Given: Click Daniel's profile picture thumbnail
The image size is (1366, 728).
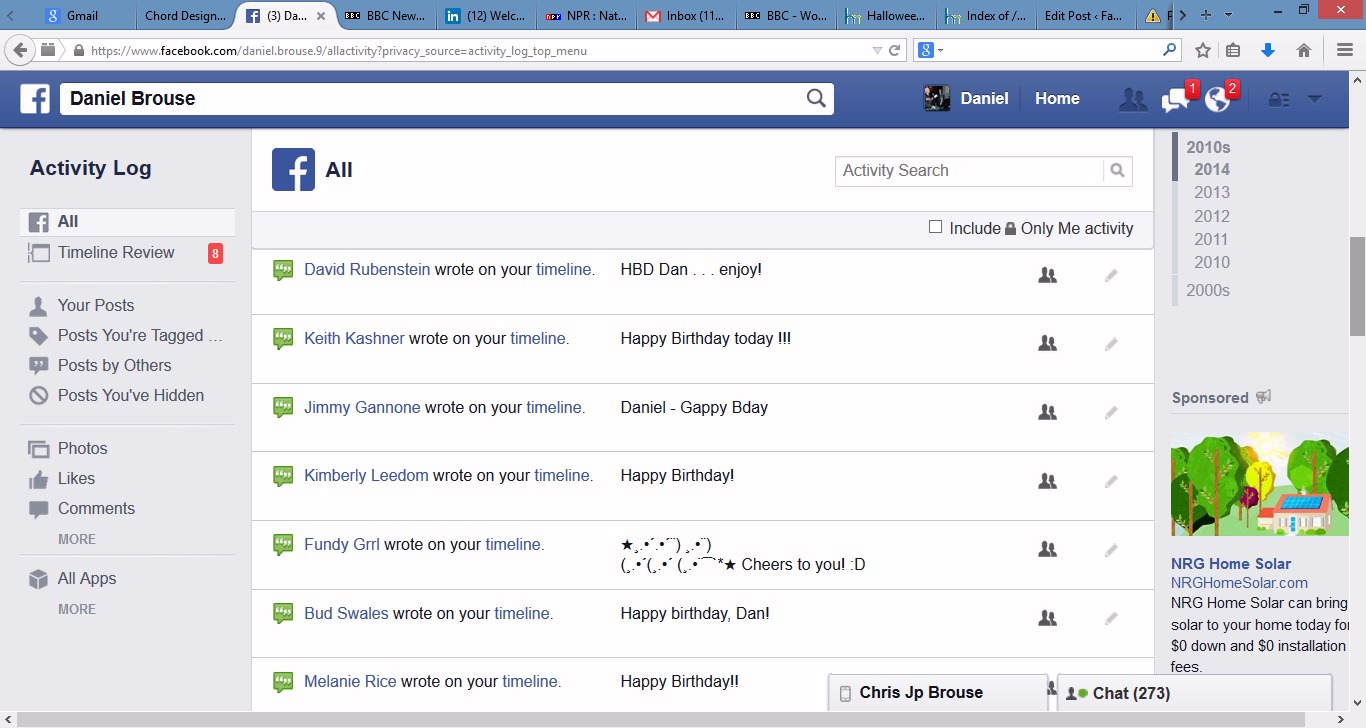Looking at the screenshot, I should 937,98.
